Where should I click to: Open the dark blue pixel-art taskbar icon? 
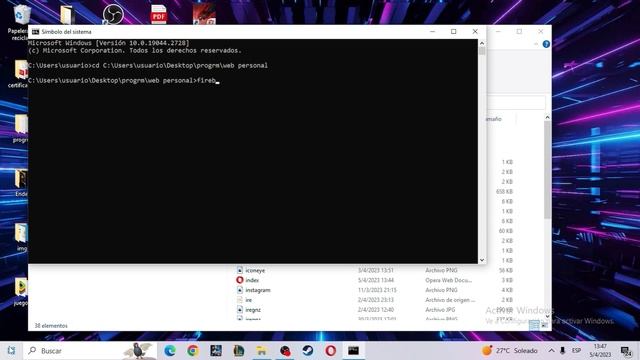(216, 351)
